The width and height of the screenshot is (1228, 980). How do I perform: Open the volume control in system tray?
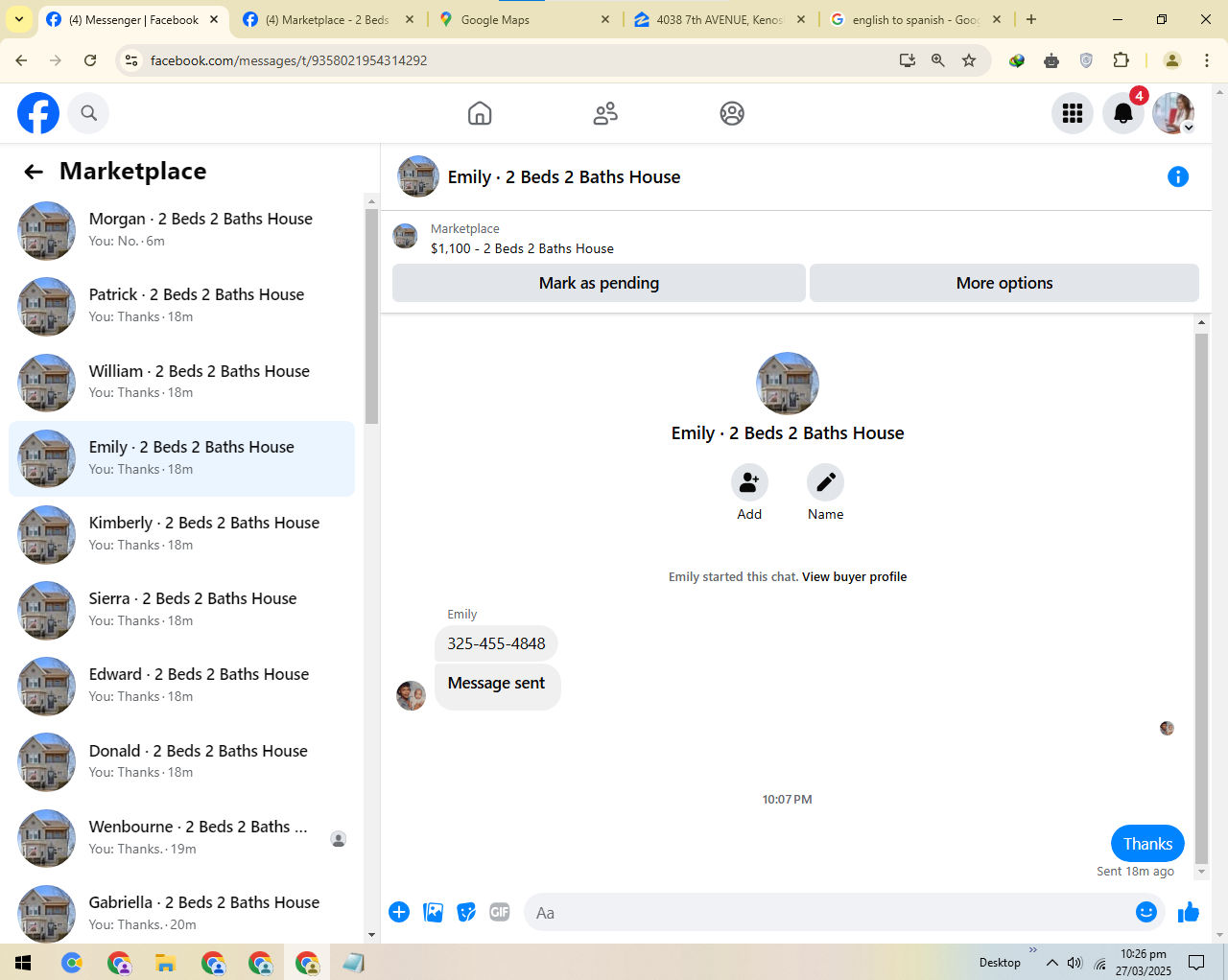coord(1074,963)
